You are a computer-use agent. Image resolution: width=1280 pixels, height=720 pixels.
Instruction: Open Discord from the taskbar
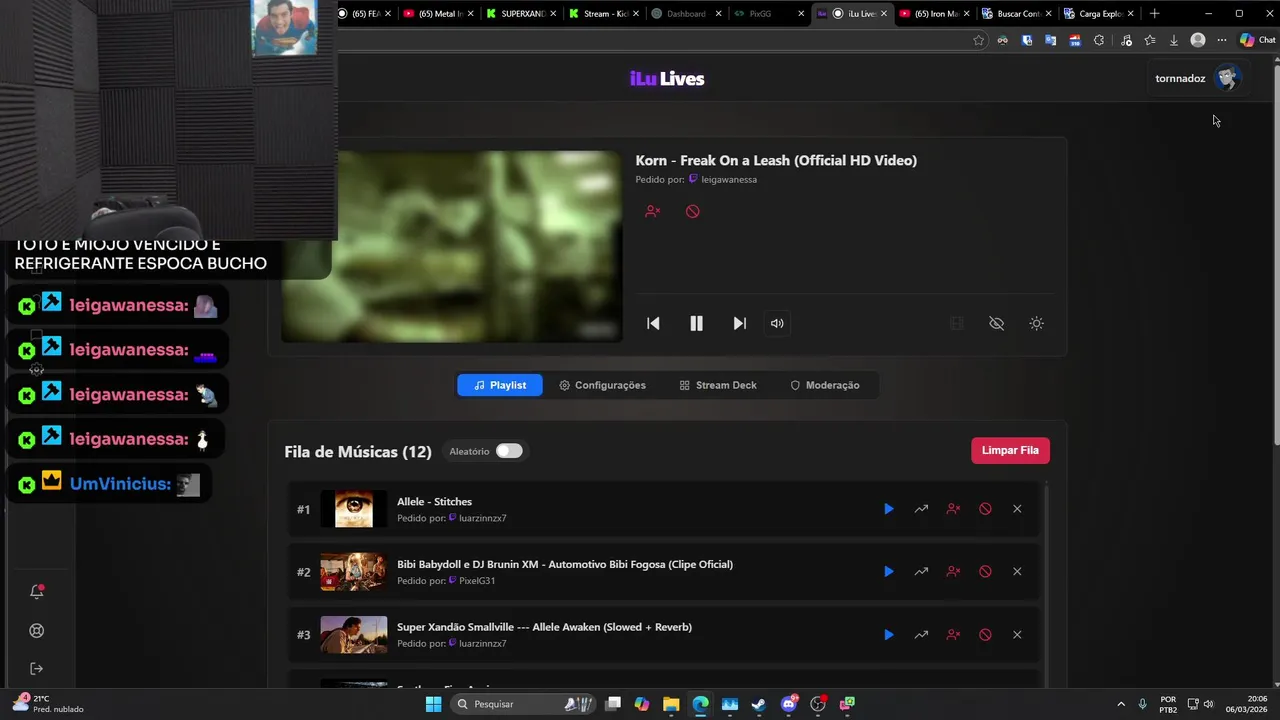789,704
